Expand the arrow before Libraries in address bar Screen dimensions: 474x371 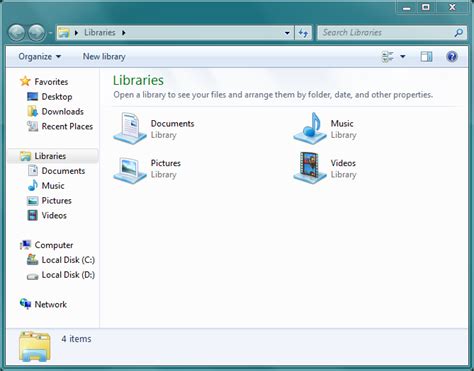(76, 33)
